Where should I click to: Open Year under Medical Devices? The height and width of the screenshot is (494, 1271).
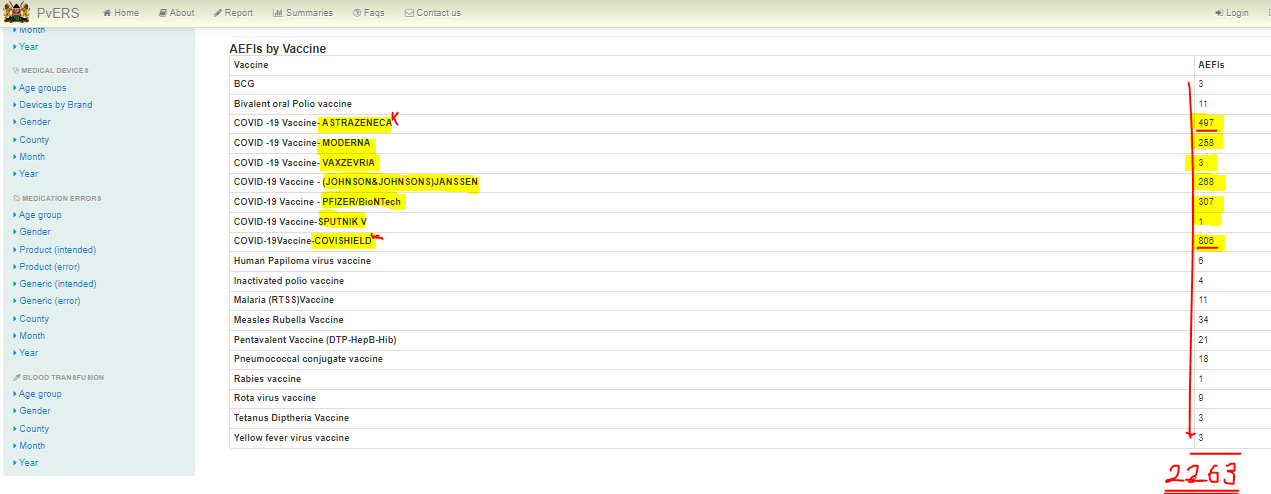[28, 174]
